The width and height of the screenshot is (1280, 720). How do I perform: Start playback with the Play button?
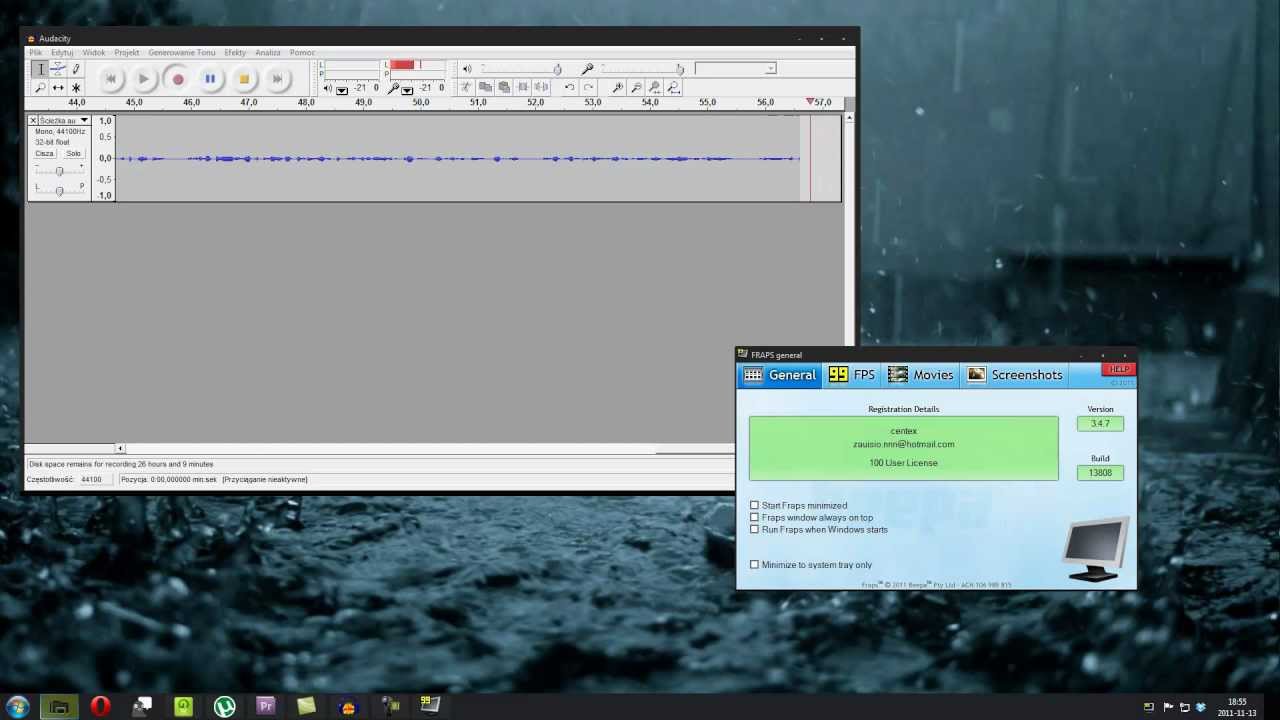pos(144,79)
